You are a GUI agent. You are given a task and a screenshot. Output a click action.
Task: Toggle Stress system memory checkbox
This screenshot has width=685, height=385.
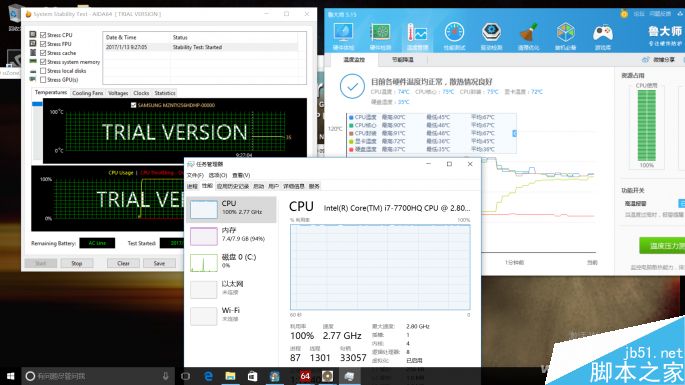43,62
